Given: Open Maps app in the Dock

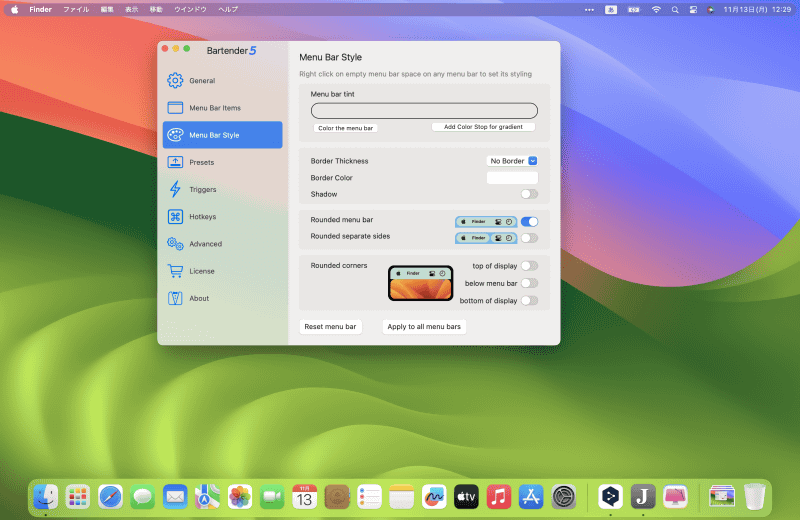Looking at the screenshot, I should click(x=207, y=497).
